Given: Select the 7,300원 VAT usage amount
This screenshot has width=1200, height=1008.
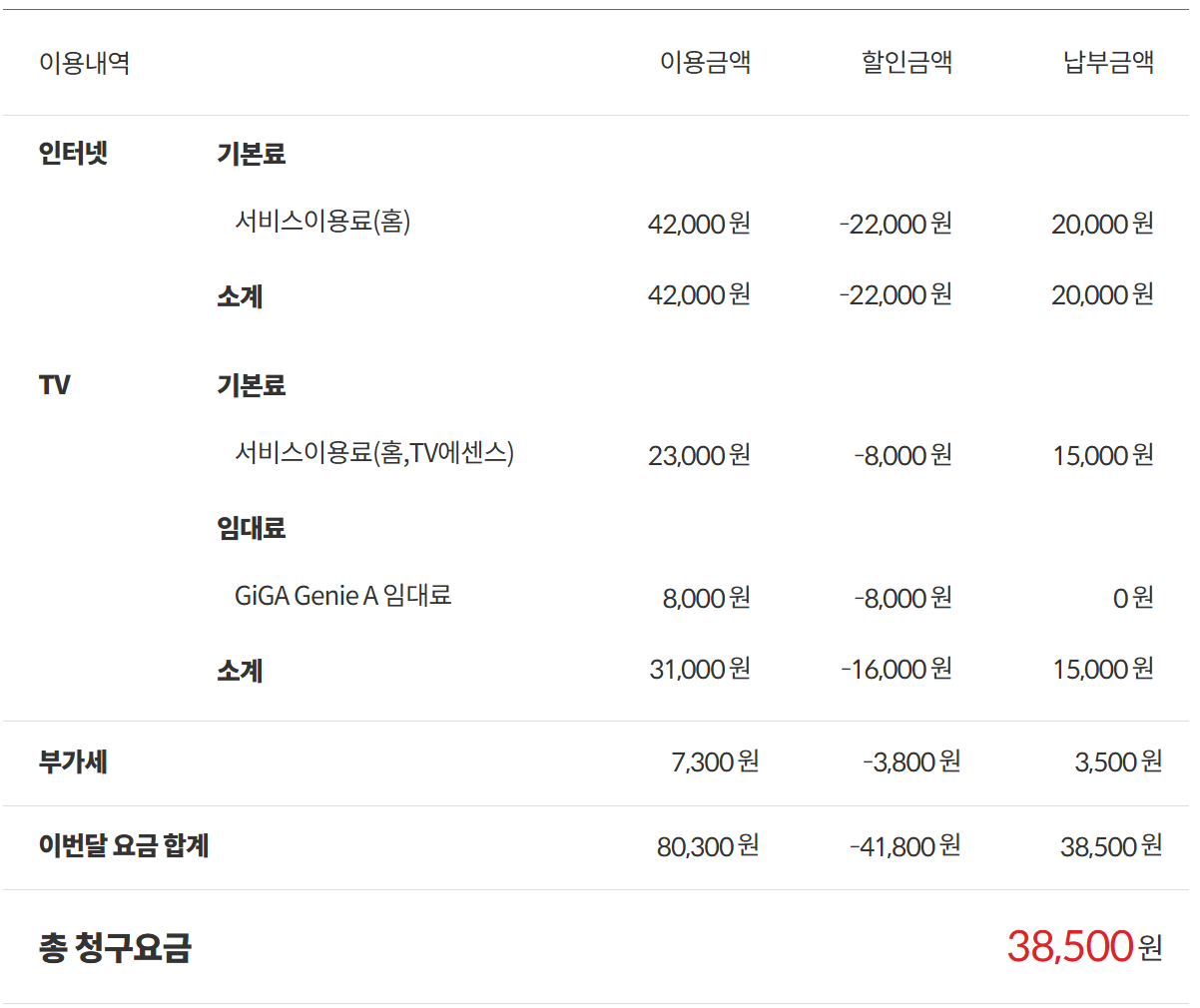Looking at the screenshot, I should pyautogui.click(x=715, y=762).
